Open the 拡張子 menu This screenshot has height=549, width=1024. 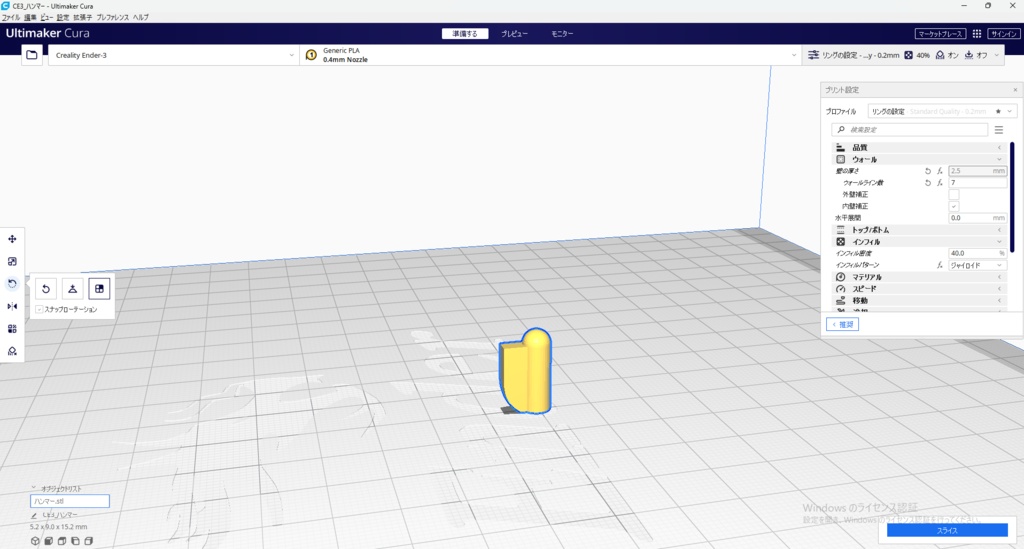tap(82, 18)
